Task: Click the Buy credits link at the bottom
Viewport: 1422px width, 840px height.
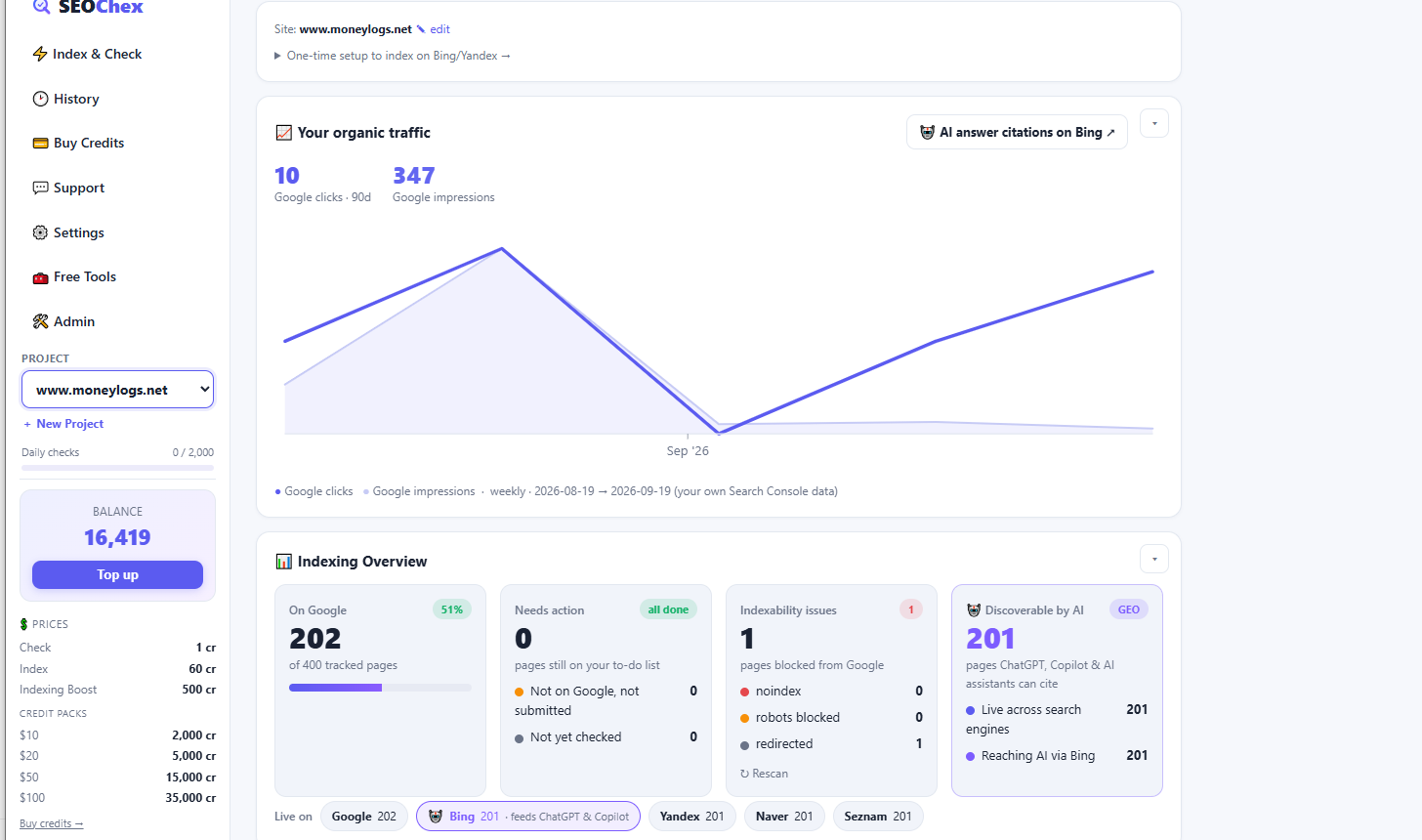Action: pos(51,823)
